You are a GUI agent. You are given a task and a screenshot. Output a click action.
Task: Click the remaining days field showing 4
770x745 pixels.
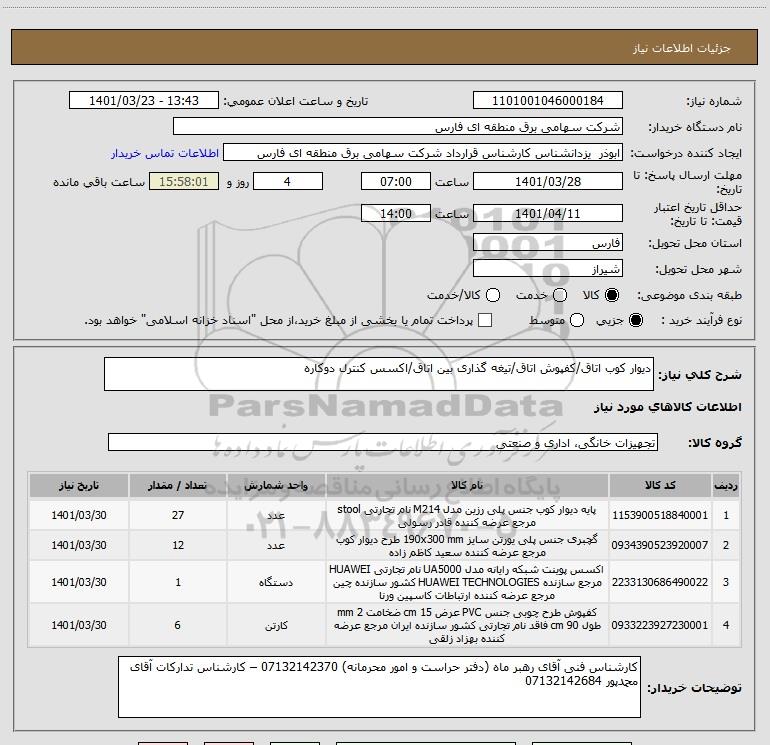[x=288, y=182]
